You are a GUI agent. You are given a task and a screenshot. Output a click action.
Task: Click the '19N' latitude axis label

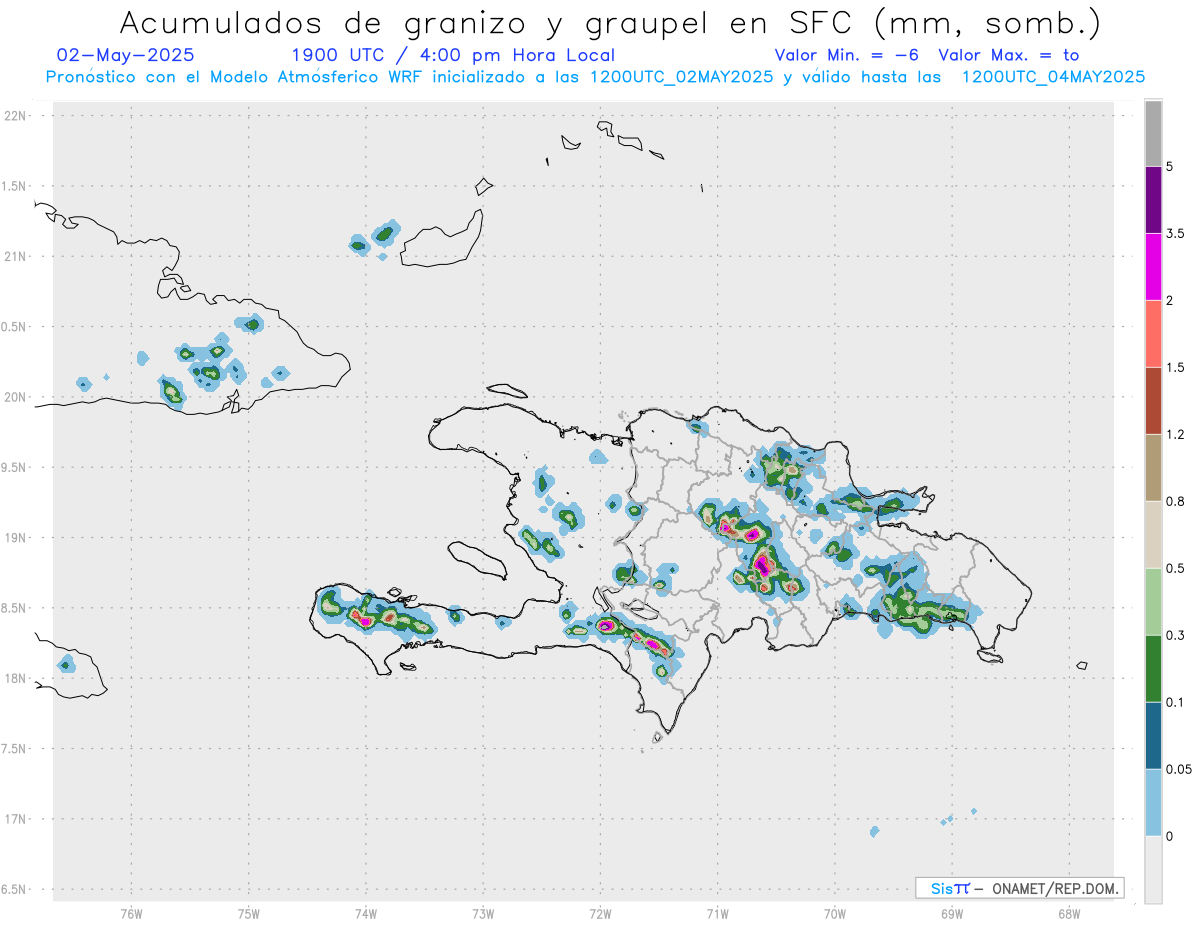[16, 538]
